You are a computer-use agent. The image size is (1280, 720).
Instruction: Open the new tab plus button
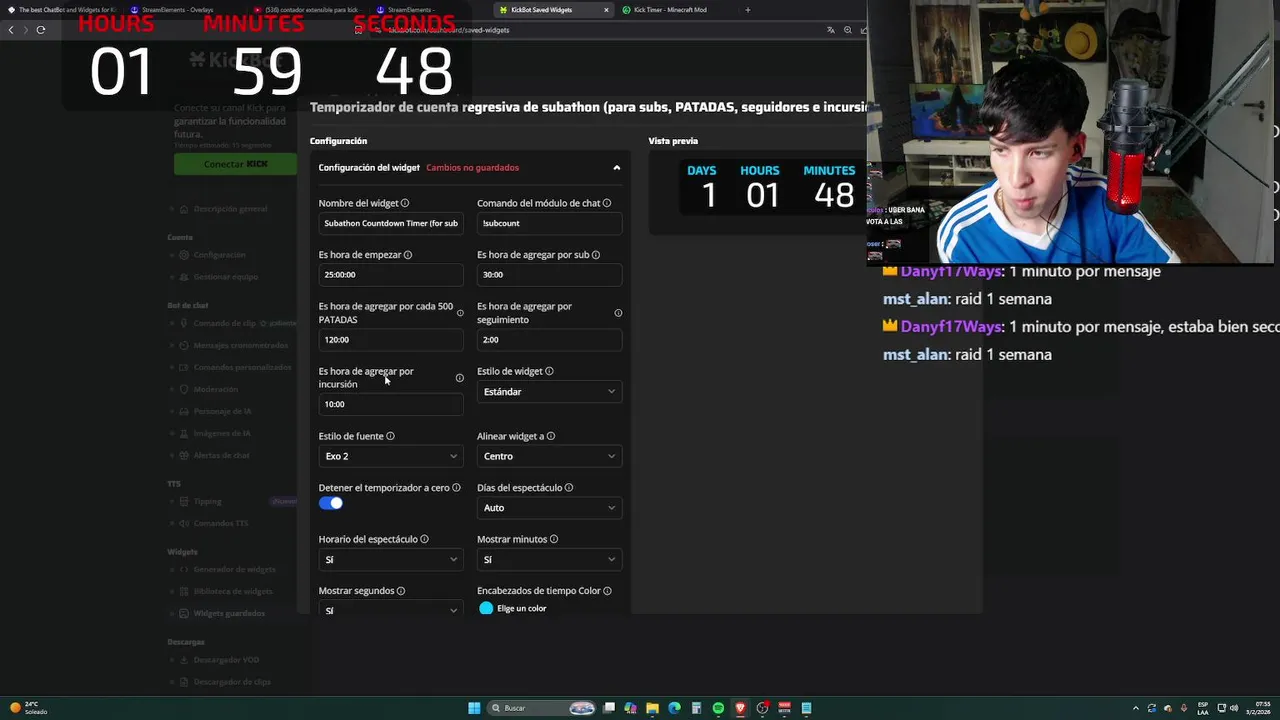[748, 10]
